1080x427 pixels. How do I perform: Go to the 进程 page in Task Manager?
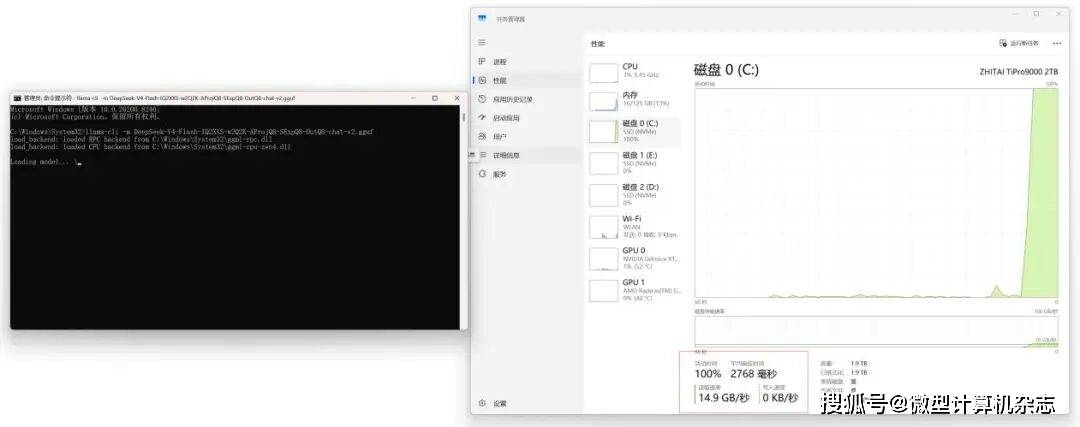point(527,61)
